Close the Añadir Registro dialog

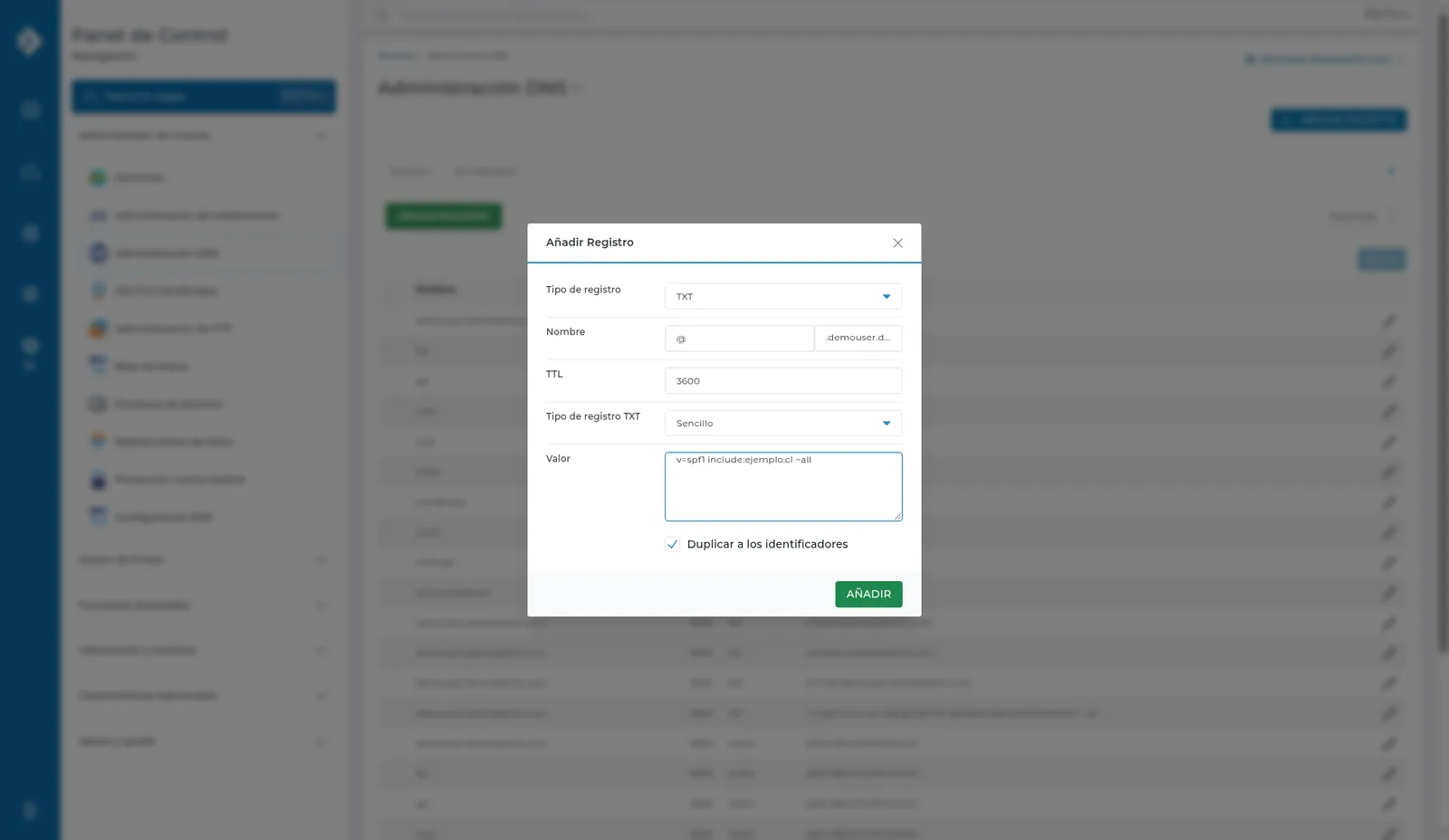click(897, 243)
